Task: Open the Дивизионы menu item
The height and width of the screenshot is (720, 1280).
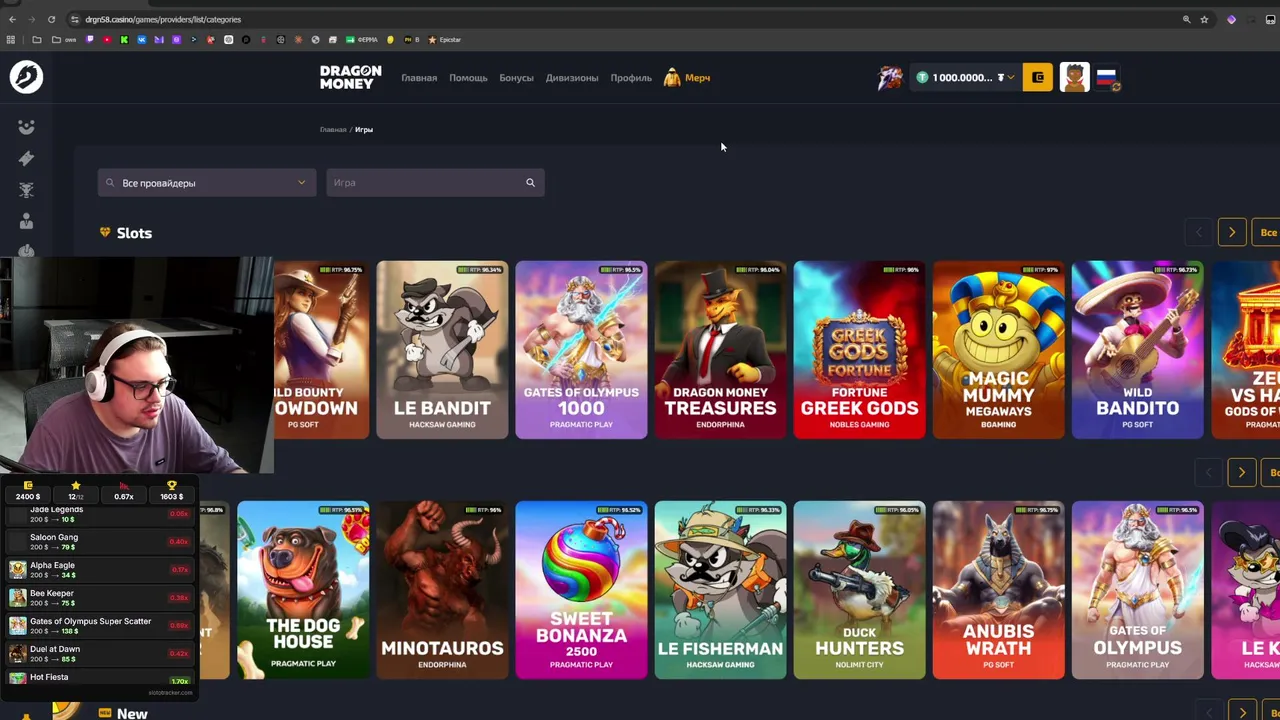Action: (572, 78)
